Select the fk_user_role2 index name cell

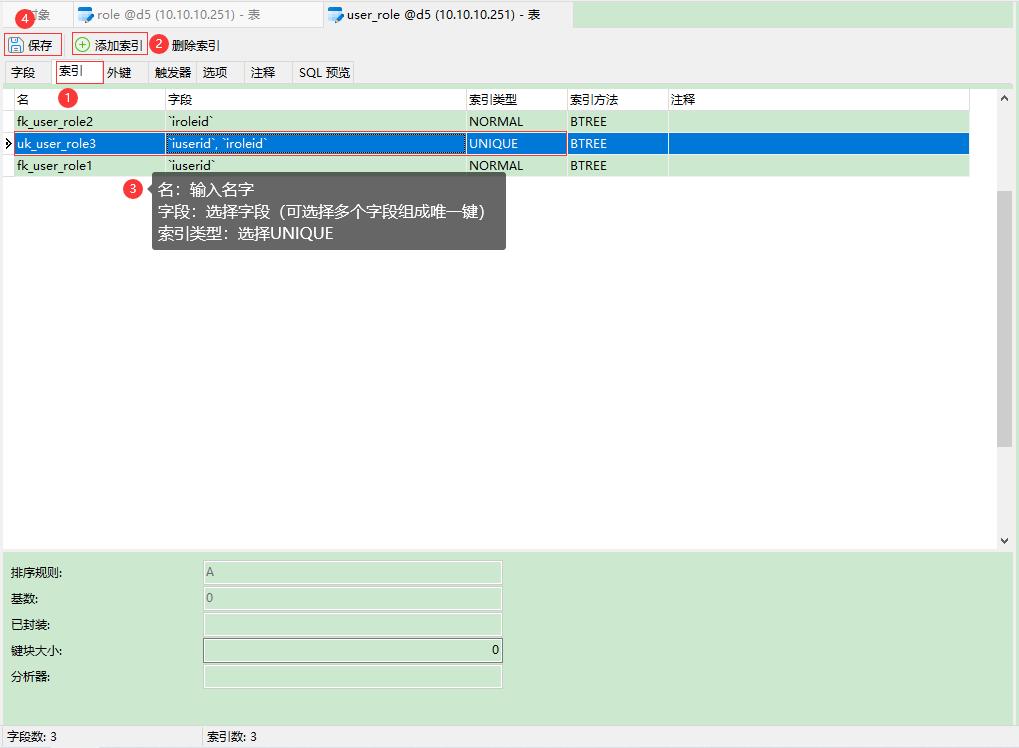(x=90, y=122)
